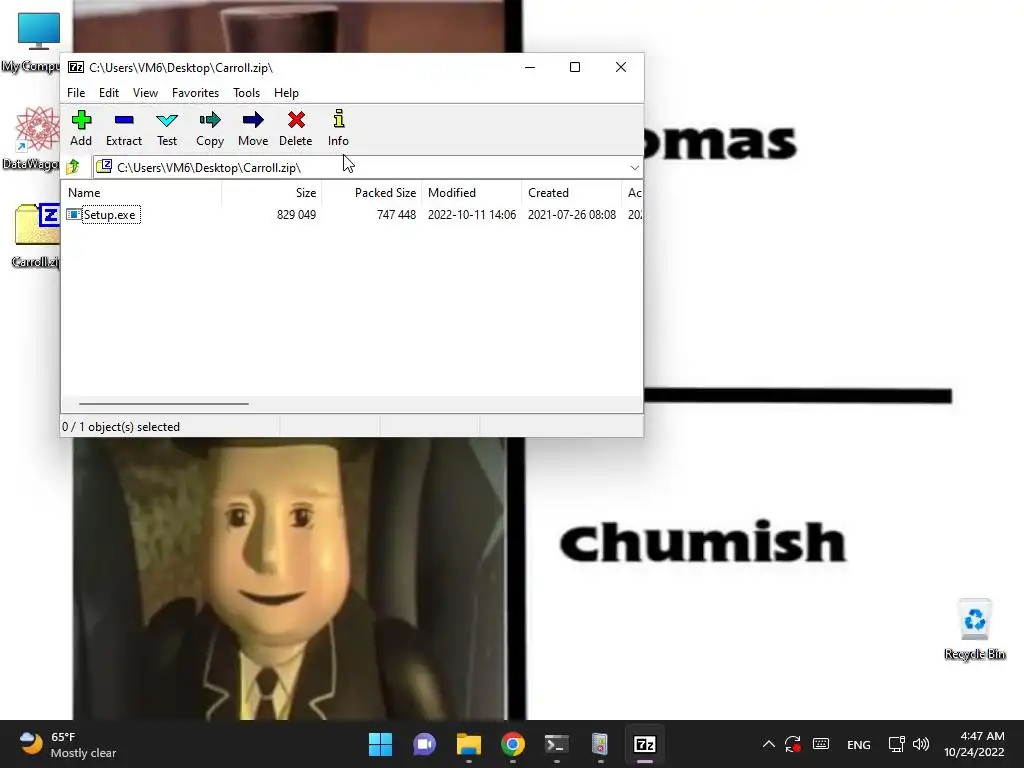Click the objects selected status text

click(x=121, y=426)
